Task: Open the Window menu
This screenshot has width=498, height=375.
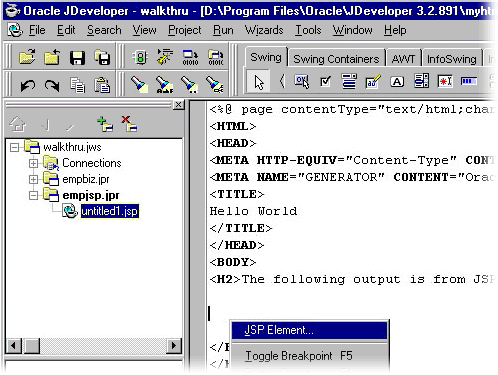Action: [352, 30]
